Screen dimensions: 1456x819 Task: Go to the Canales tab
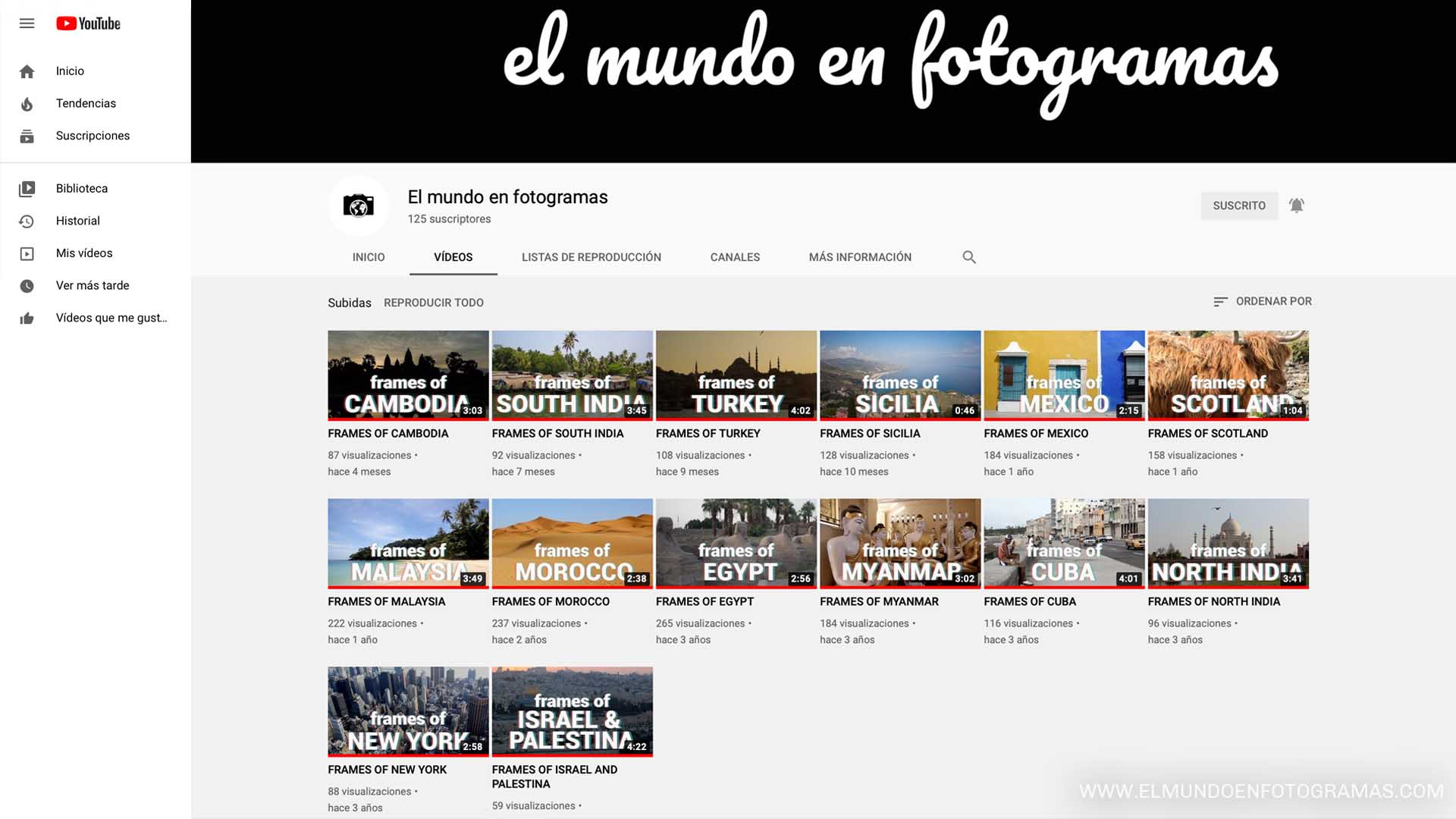735,257
